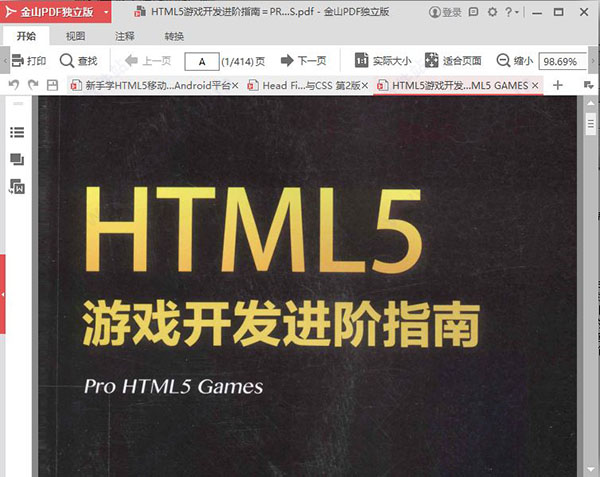Image resolution: width=600 pixels, height=477 pixels.
Task: Add a new document tab with plus
Action: (558, 85)
